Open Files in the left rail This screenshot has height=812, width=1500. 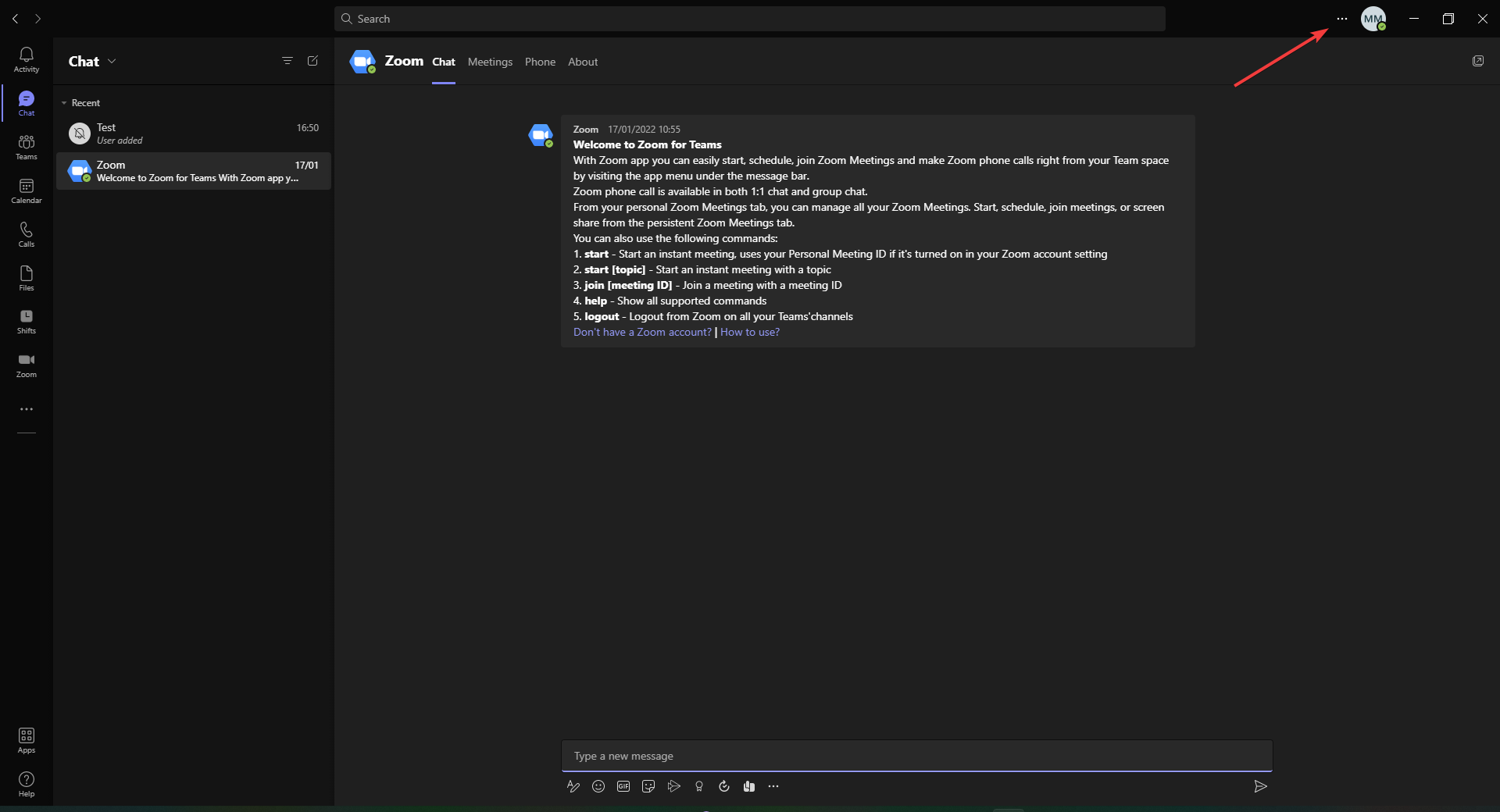point(27,278)
